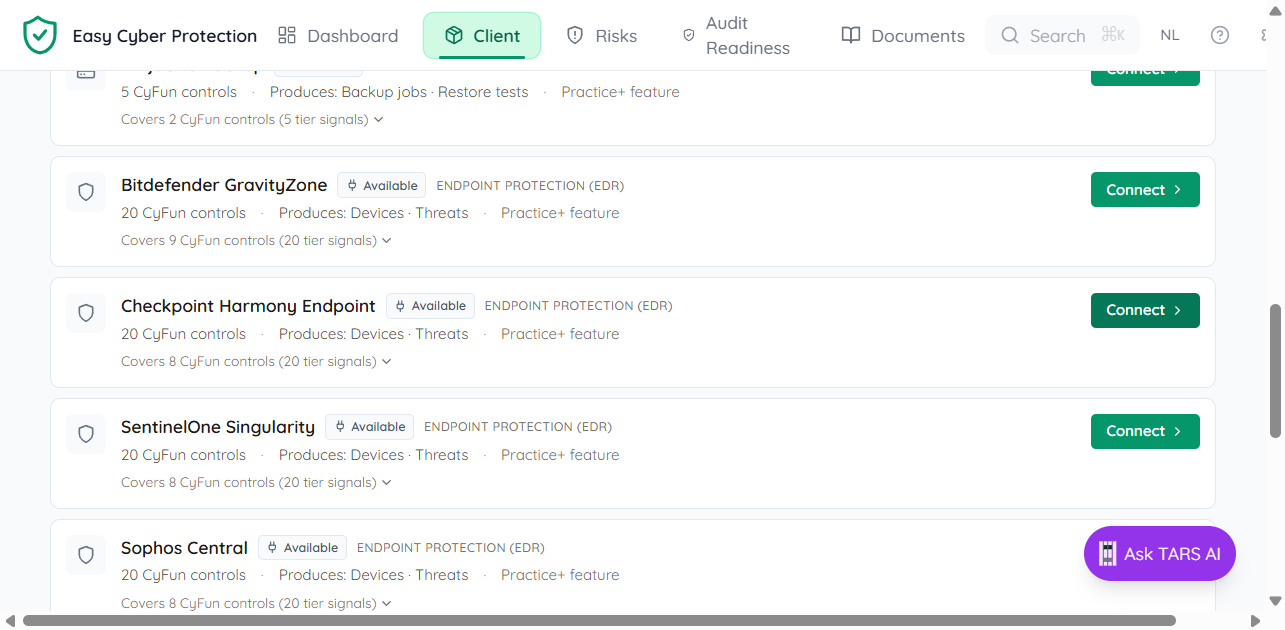1285x630 pixels.
Task: Expand the Covers 2 CyFun controls row
Action: (252, 120)
